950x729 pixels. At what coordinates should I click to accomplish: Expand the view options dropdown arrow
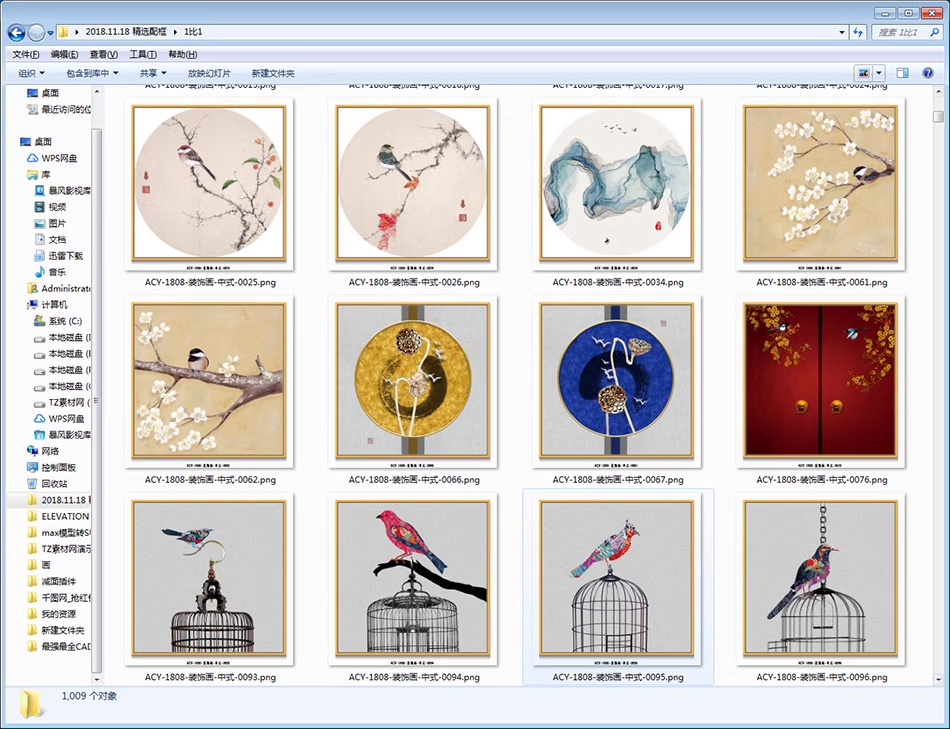(879, 73)
